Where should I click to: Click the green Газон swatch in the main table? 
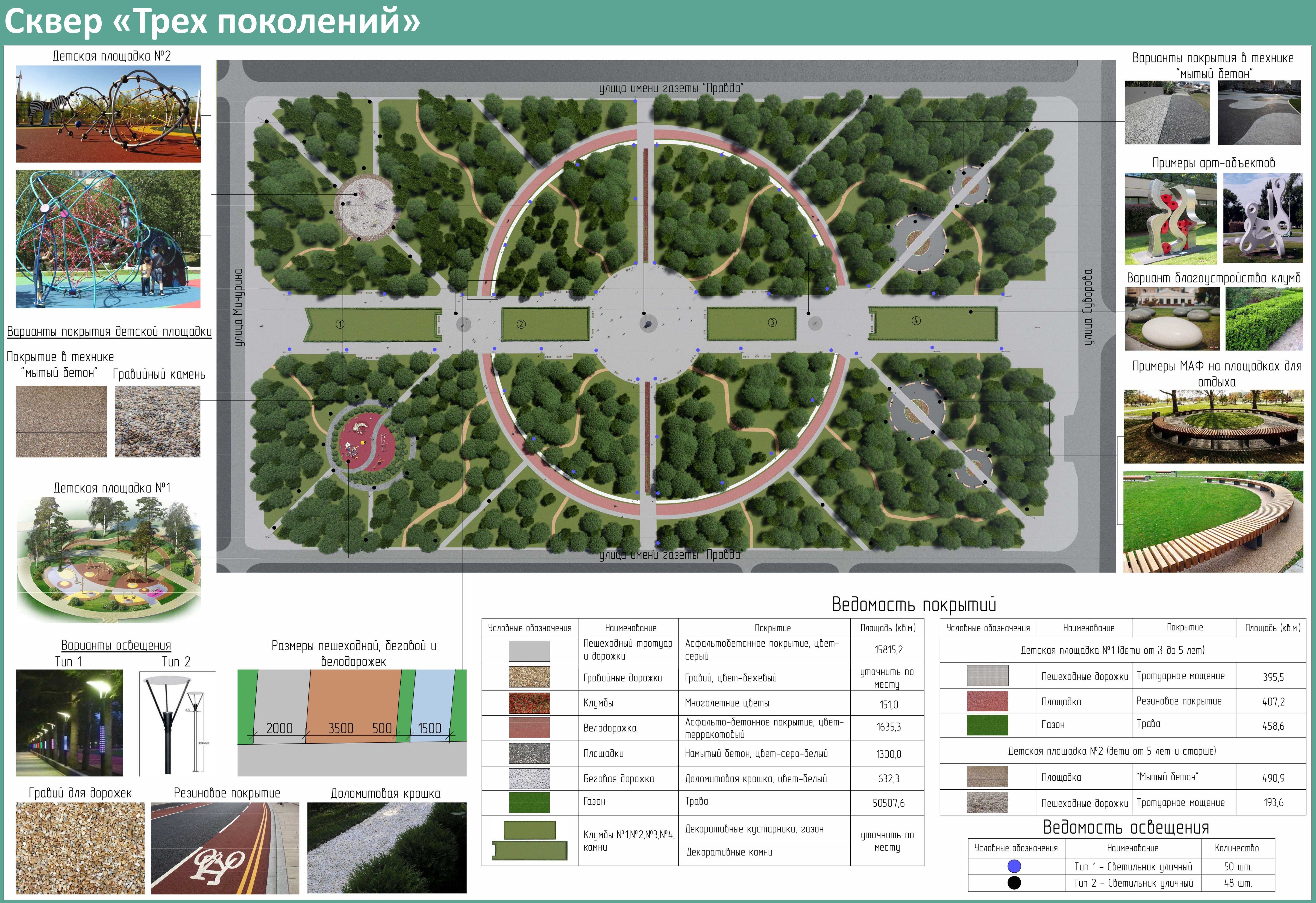tap(529, 802)
